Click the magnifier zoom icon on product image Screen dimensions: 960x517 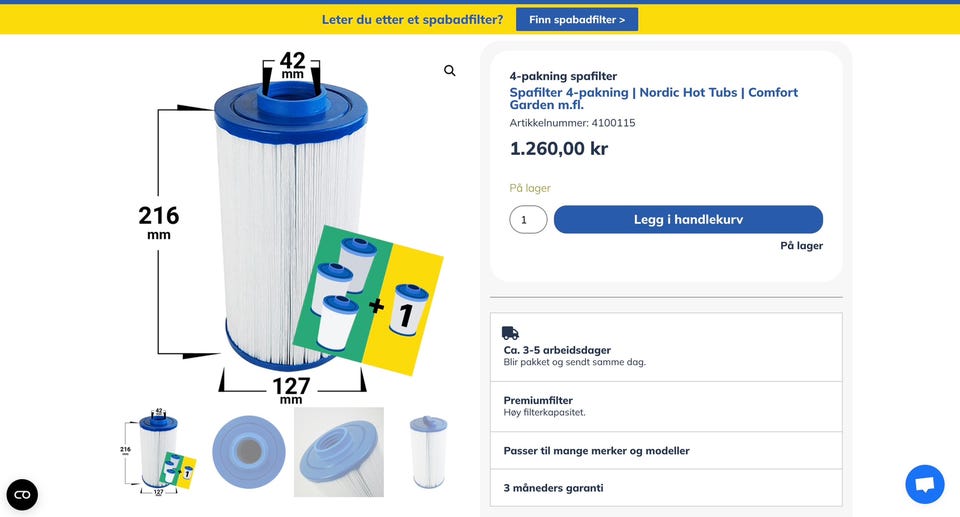coord(449,70)
